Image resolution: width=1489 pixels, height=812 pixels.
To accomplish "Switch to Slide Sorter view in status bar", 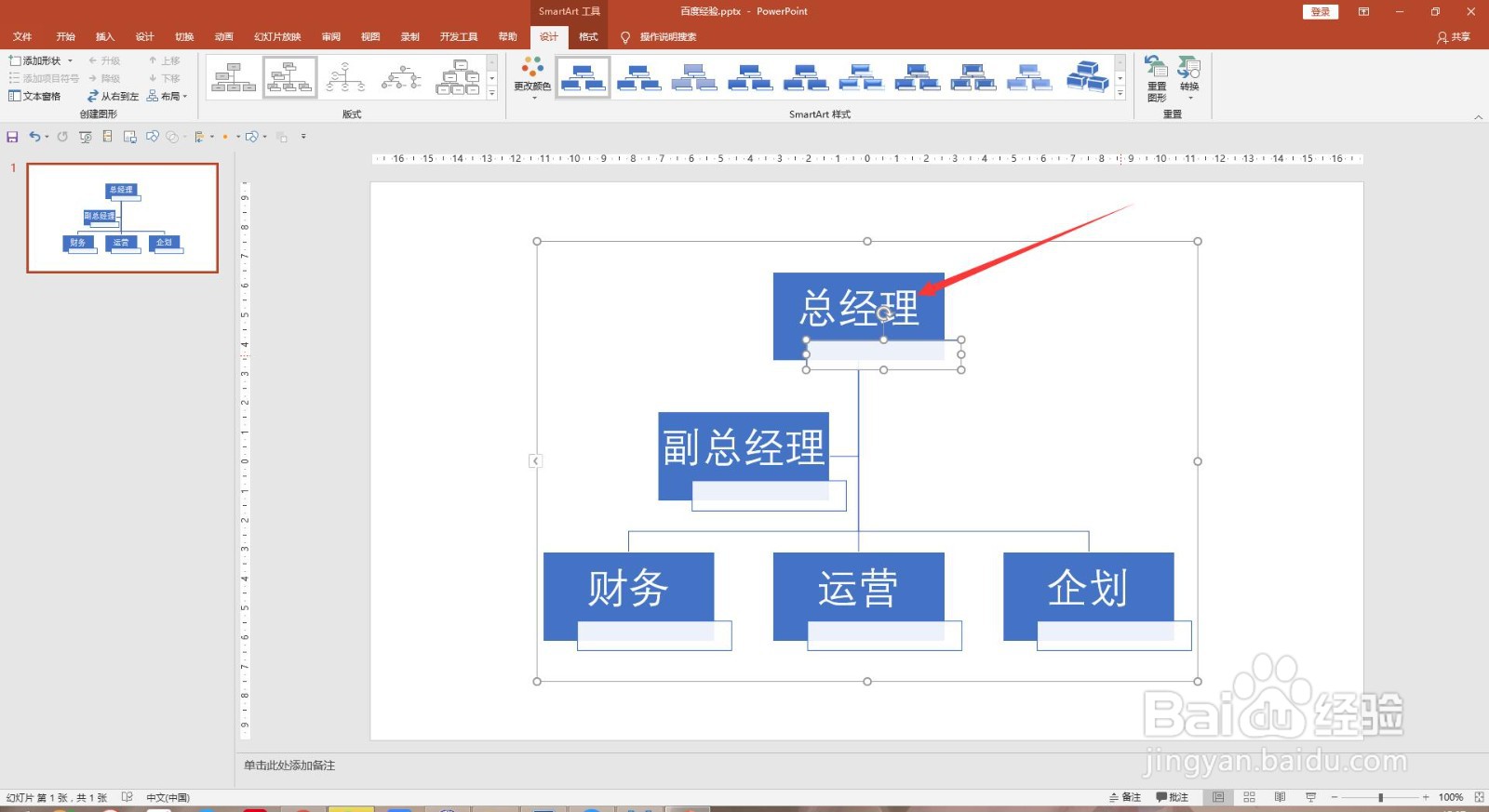I will click(x=1249, y=797).
